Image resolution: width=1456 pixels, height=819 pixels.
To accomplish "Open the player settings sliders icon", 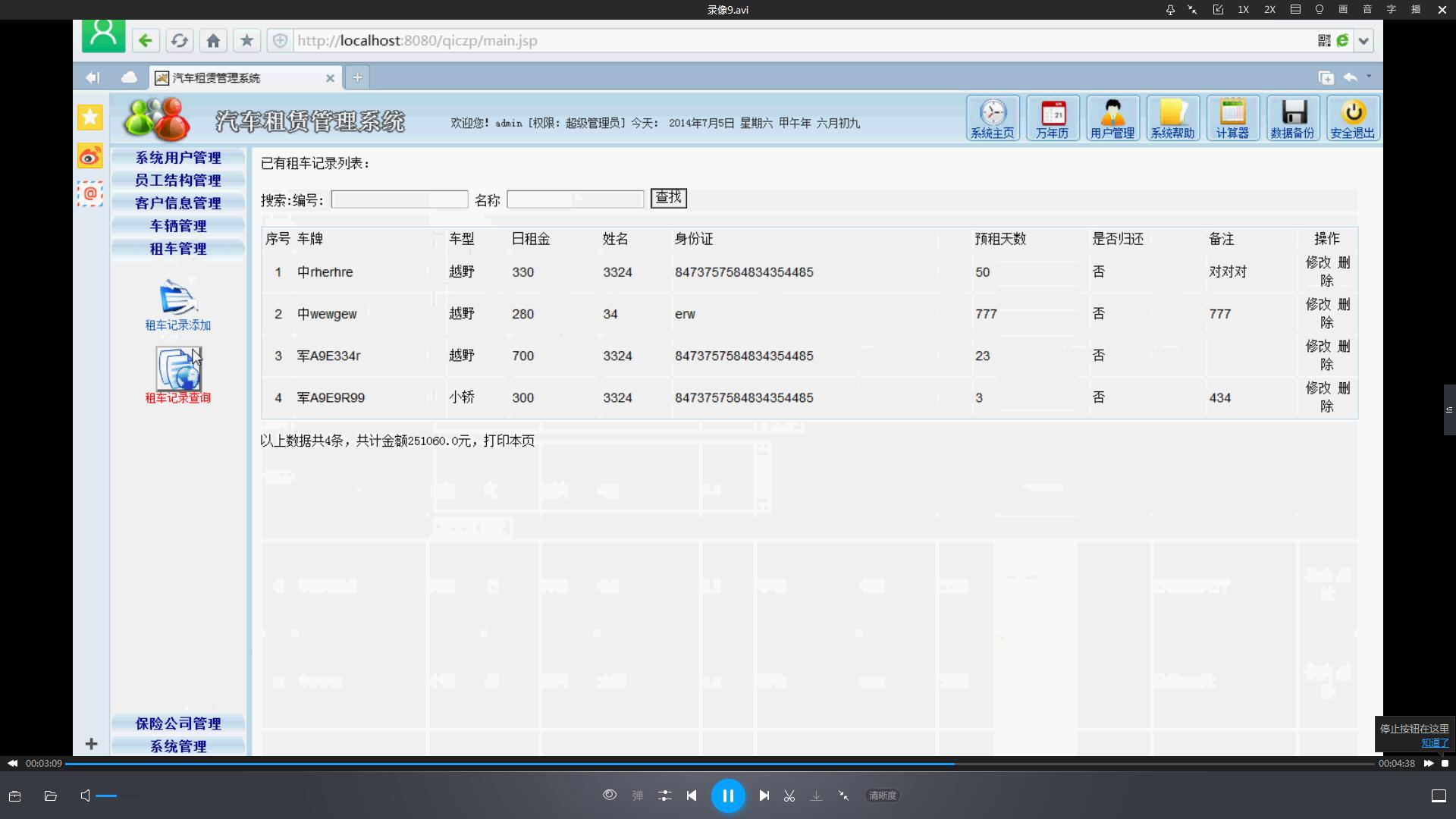I will [x=664, y=795].
